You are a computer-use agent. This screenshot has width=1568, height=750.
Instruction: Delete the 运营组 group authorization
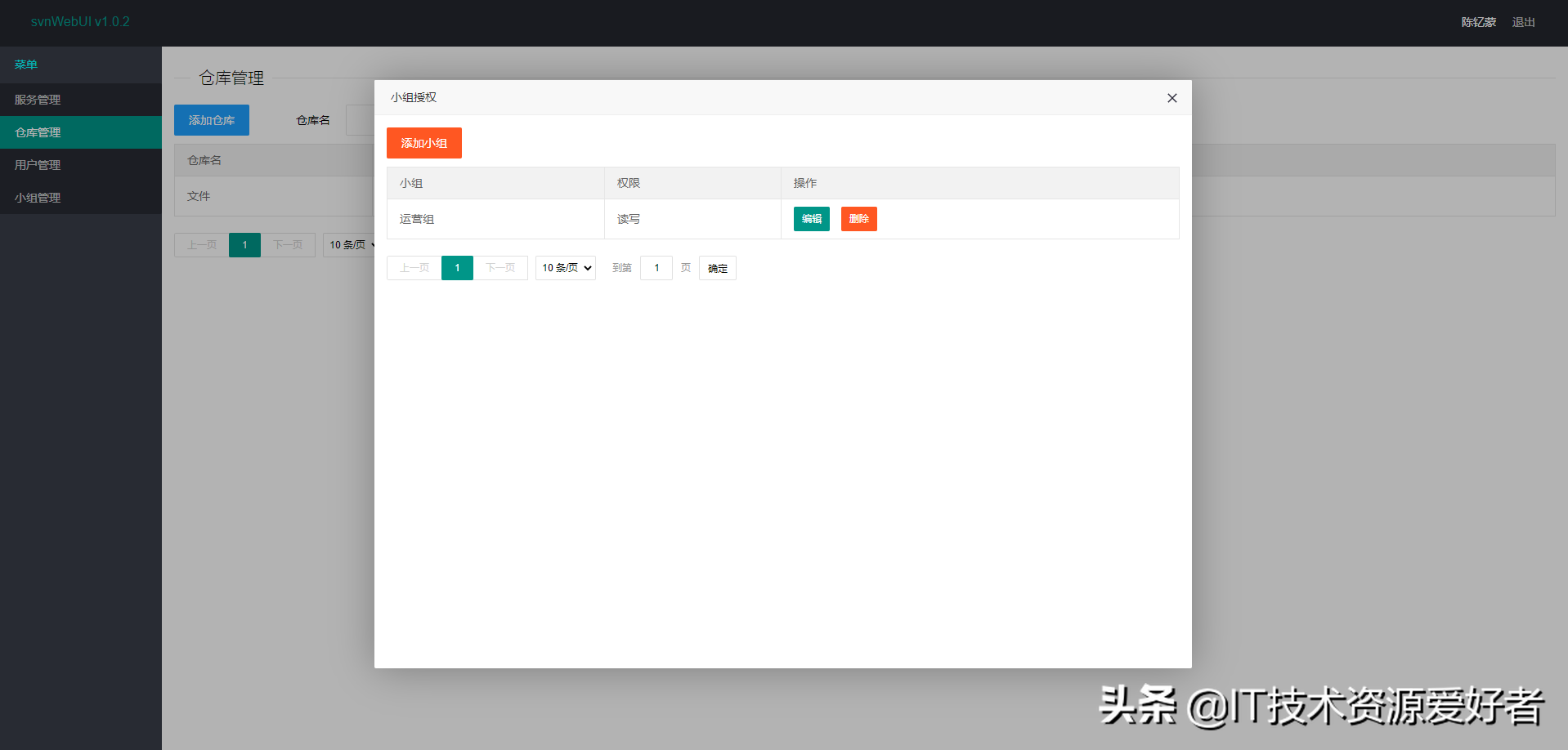tap(858, 219)
